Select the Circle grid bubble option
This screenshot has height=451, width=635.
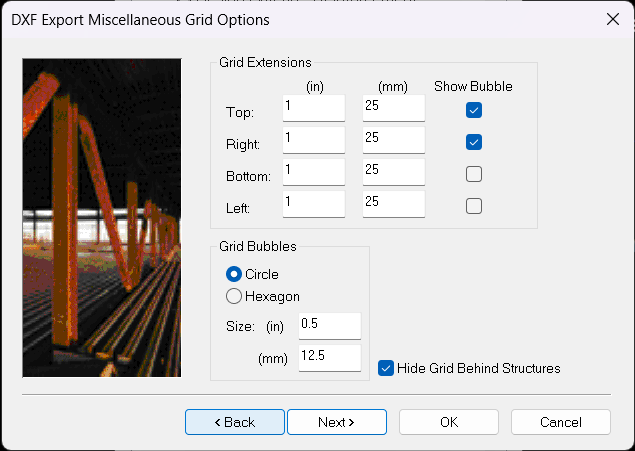[234, 274]
